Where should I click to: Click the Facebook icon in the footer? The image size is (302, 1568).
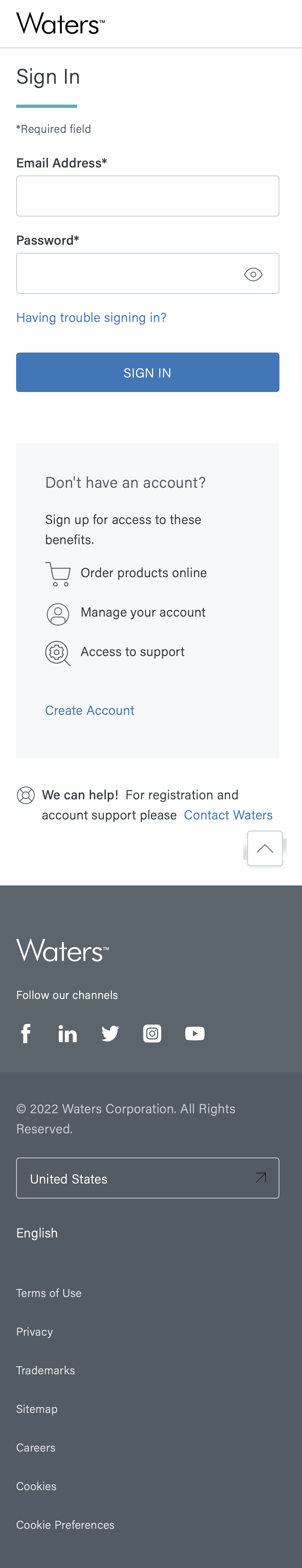coord(26,1033)
